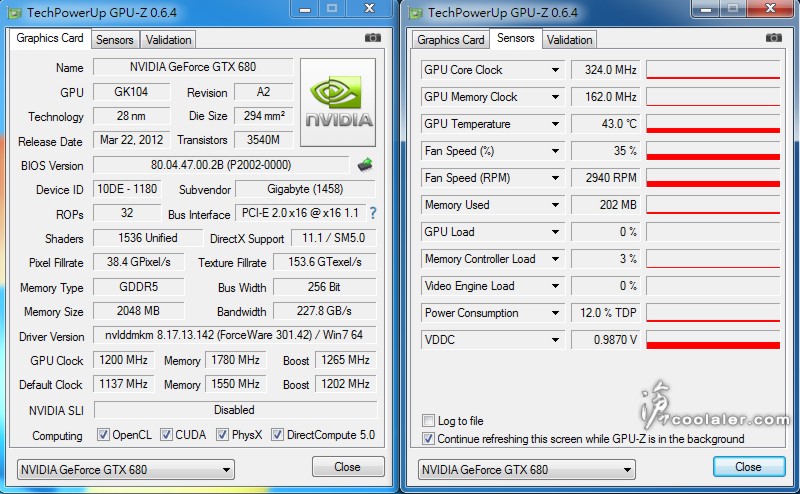This screenshot has height=494, width=800.
Task: Open GPU Memory Clock sensor dropdown
Action: tap(555, 97)
